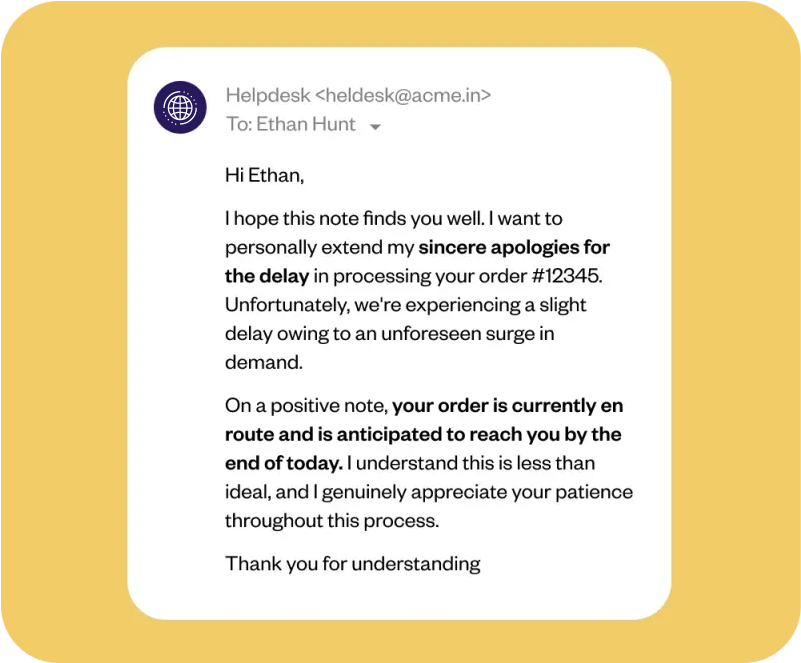Screen dimensions: 801x663
Task: Click the bold 'sincere apologies for' text
Action: (x=514, y=248)
